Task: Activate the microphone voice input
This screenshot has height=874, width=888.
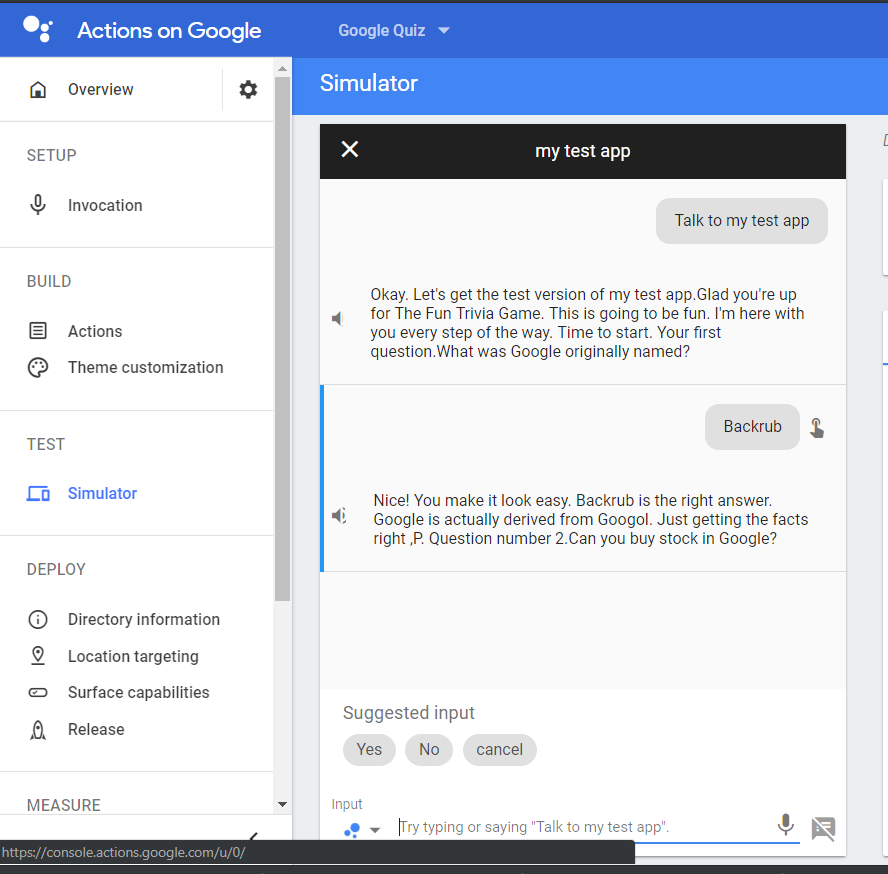Action: [x=785, y=825]
